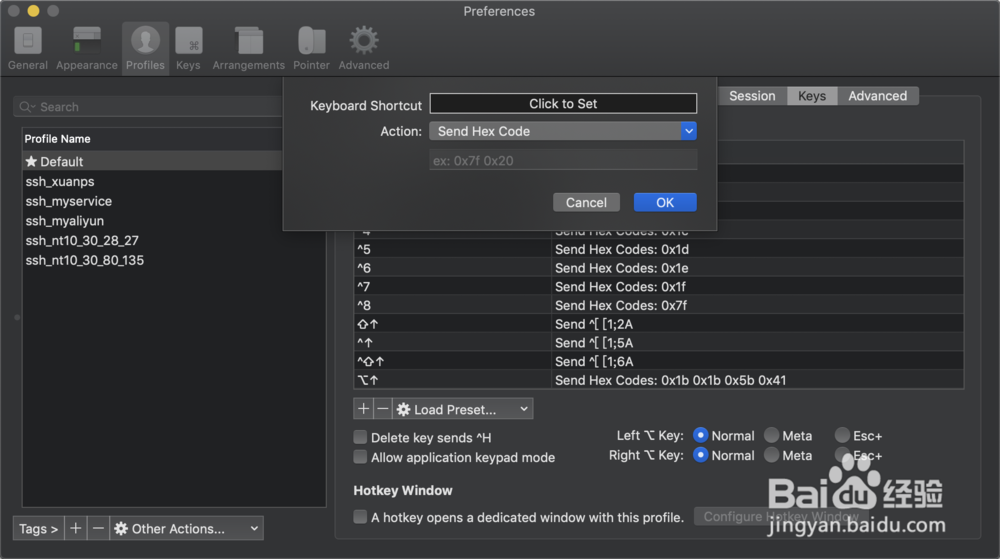Switch to the Keys preferences icon
Screen dimensions: 1000x559
(188, 47)
